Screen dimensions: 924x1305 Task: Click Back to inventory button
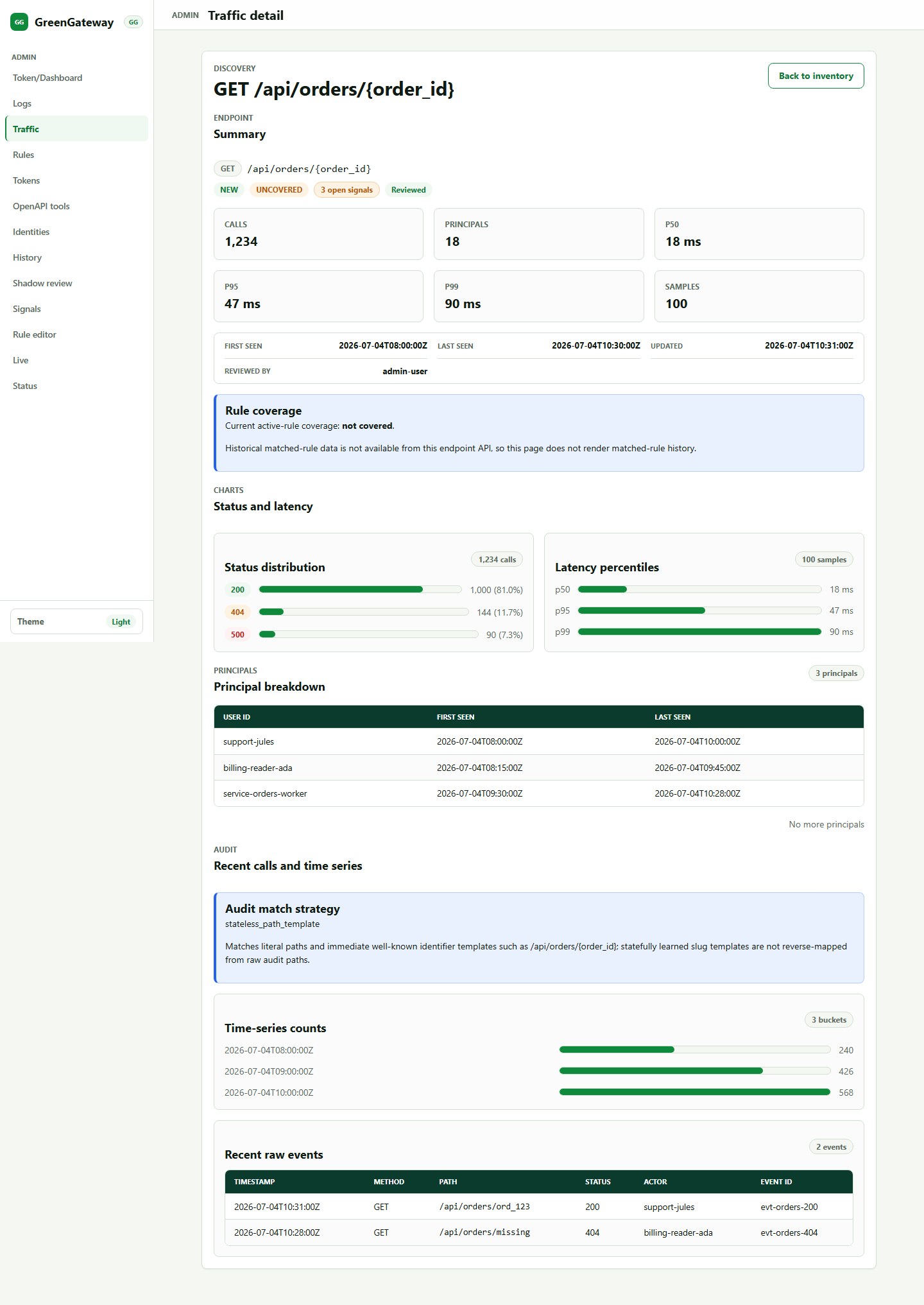click(816, 76)
